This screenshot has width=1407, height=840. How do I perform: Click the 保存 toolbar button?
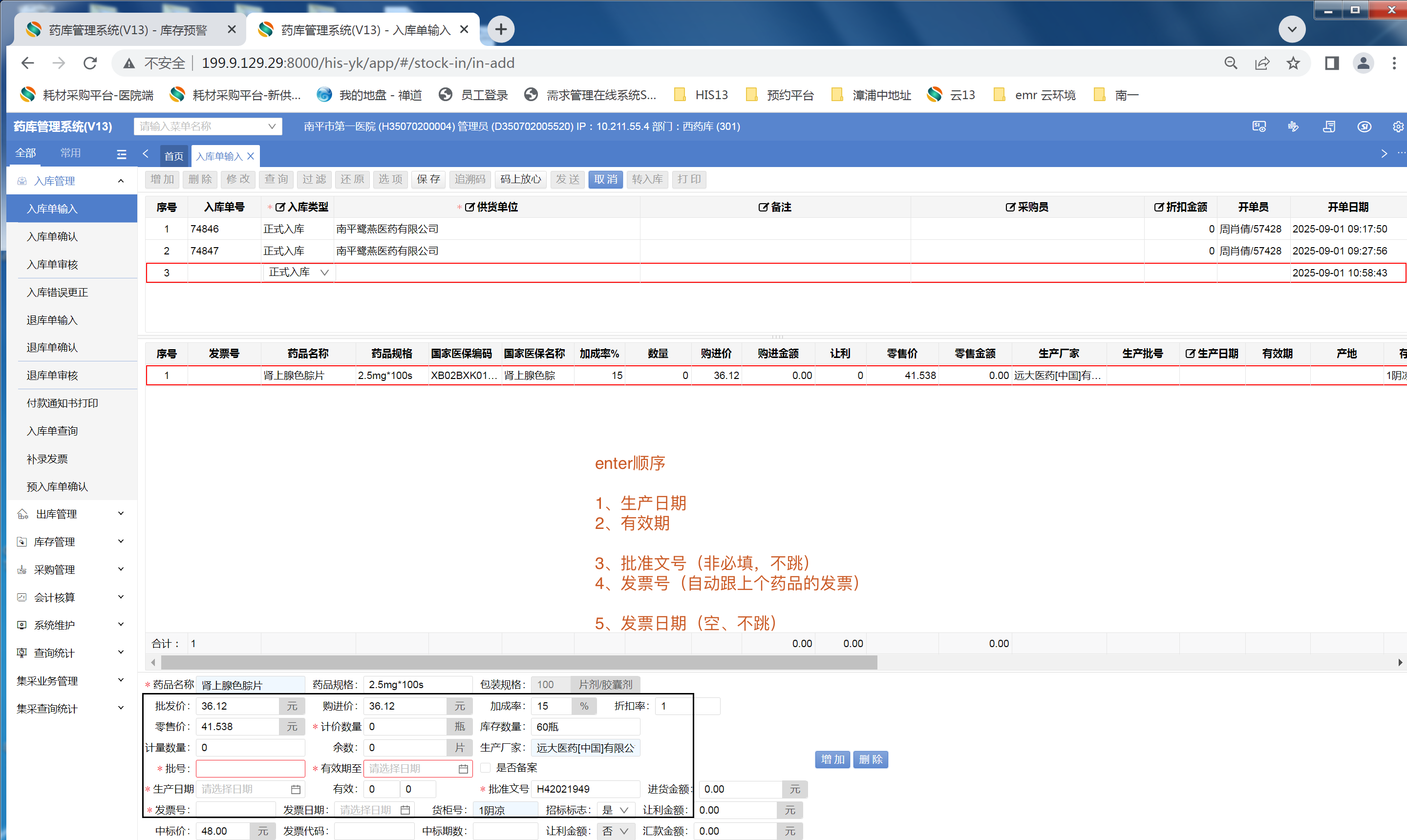tap(428, 179)
